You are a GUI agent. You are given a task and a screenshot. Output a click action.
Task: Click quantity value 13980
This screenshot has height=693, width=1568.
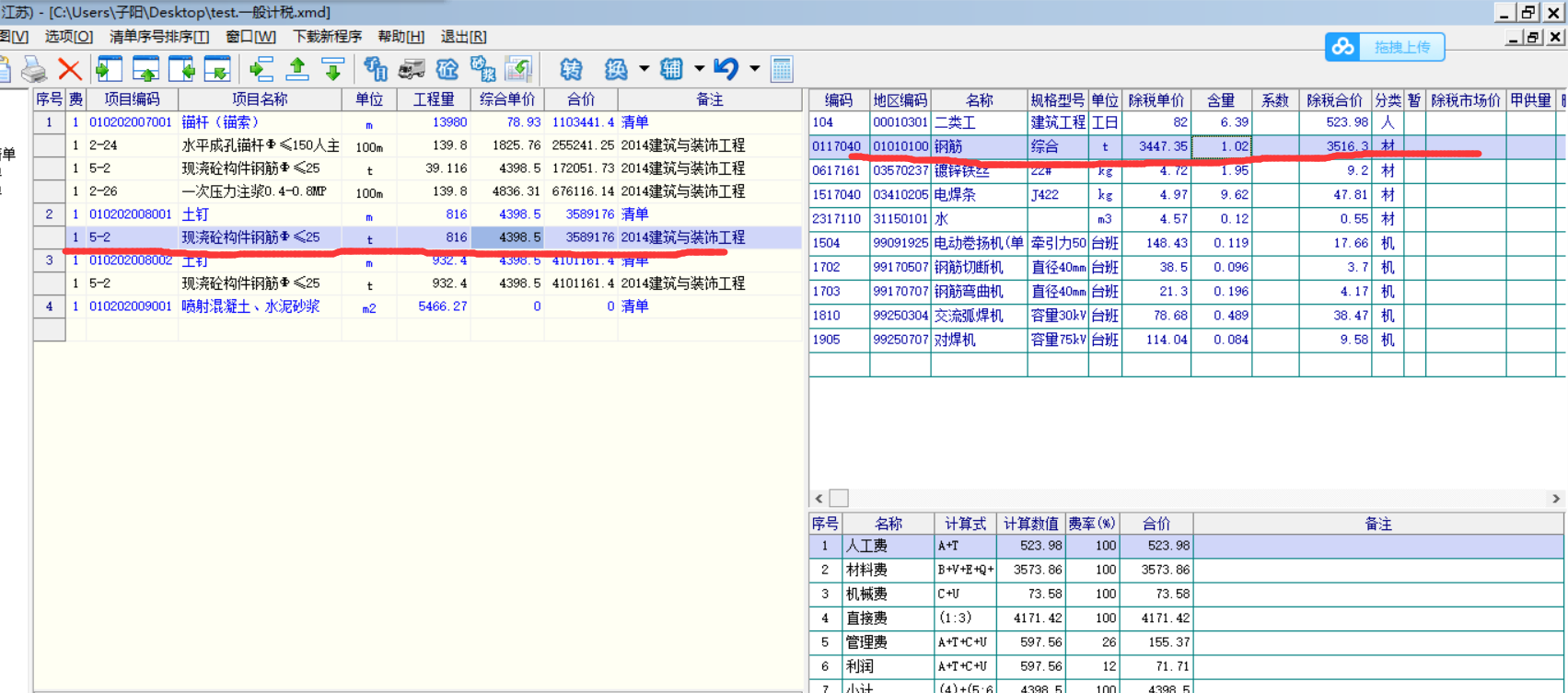coord(434,122)
